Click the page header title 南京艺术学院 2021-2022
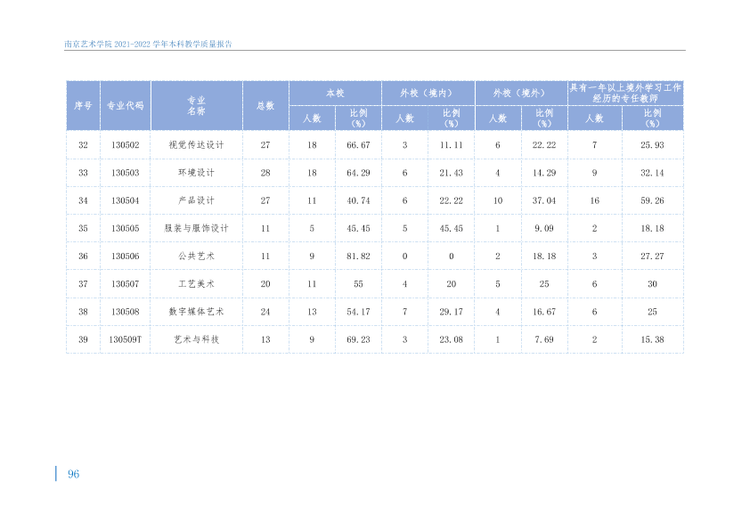The width and height of the screenshot is (750, 530). [148, 44]
